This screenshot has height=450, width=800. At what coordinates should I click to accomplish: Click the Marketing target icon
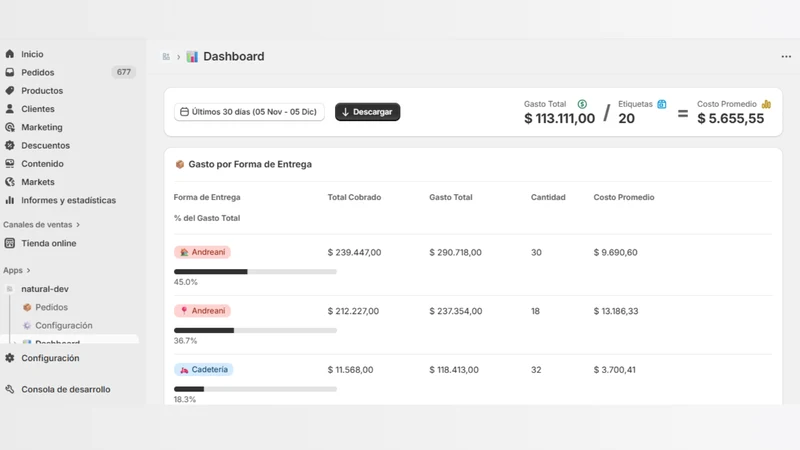pyautogui.click(x=10, y=127)
